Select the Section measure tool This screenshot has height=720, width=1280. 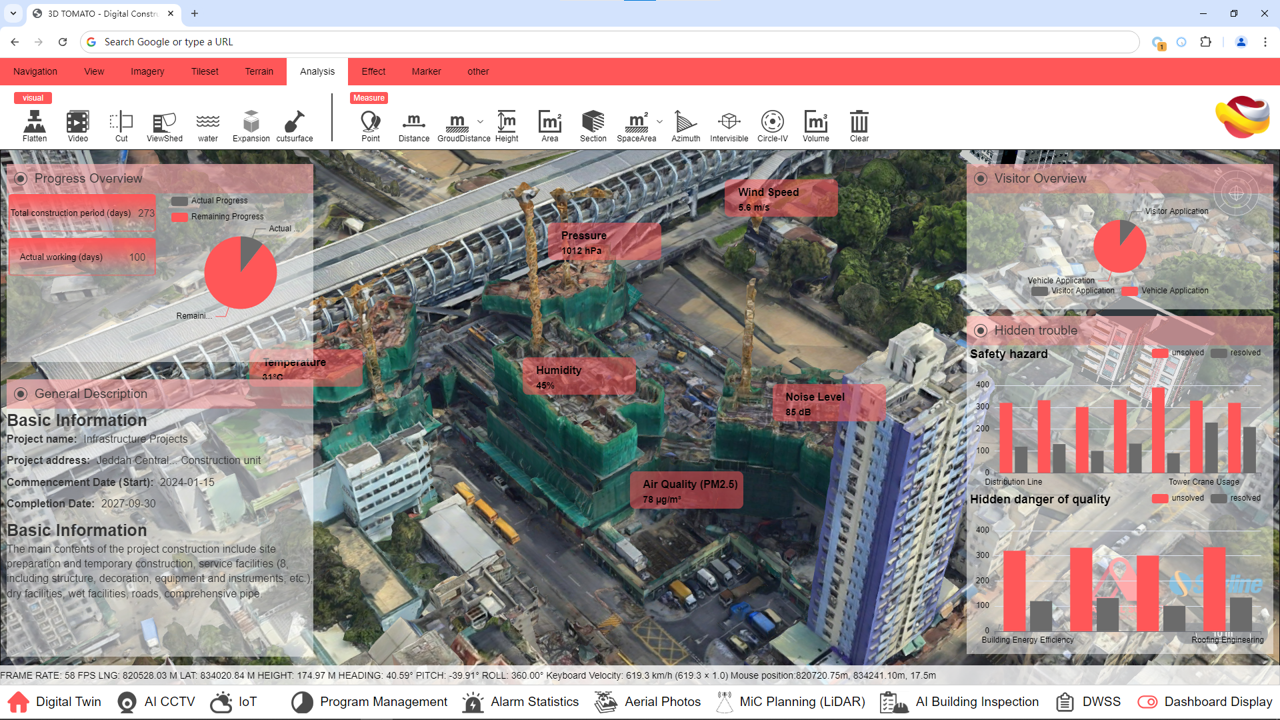(593, 125)
